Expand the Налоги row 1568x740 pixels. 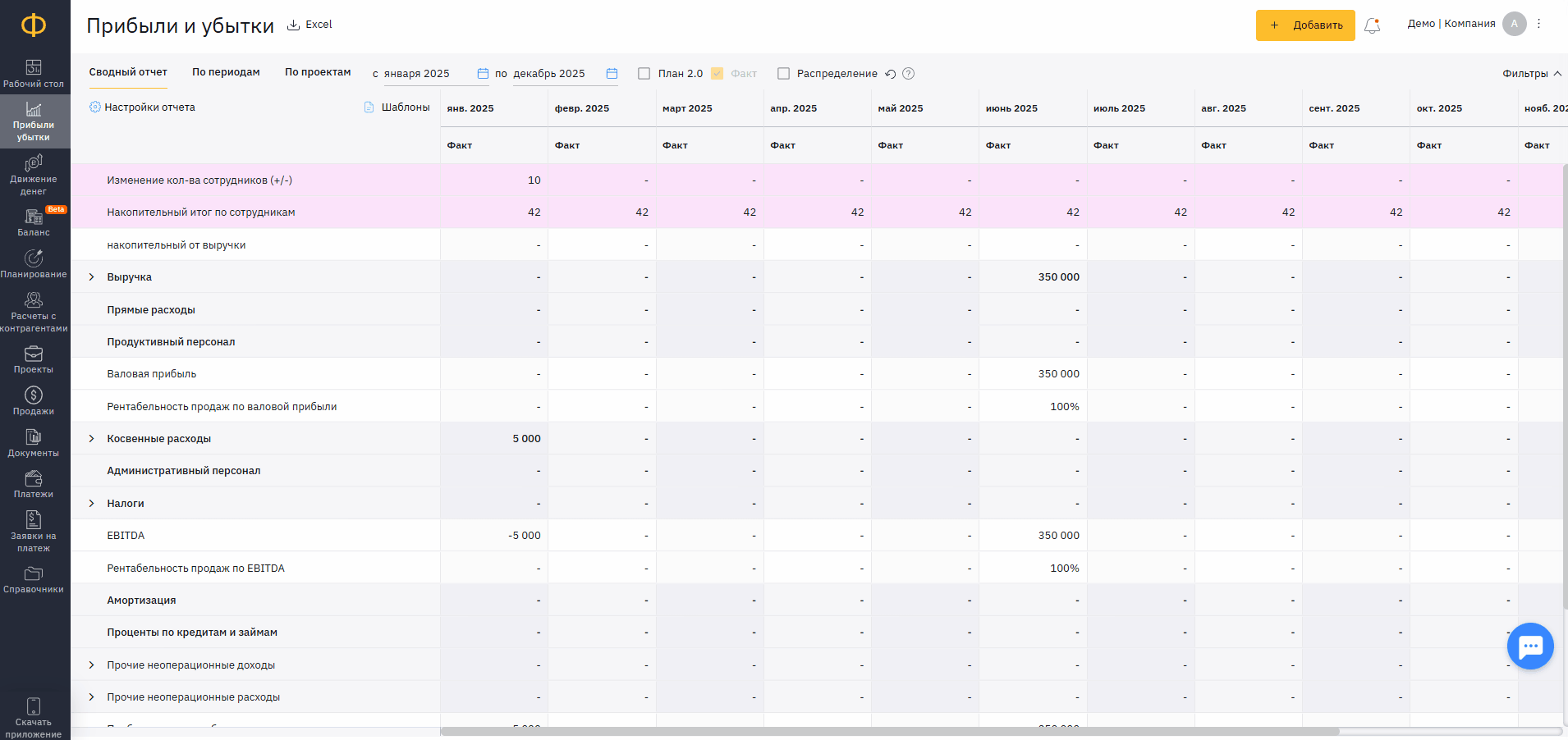coord(91,504)
